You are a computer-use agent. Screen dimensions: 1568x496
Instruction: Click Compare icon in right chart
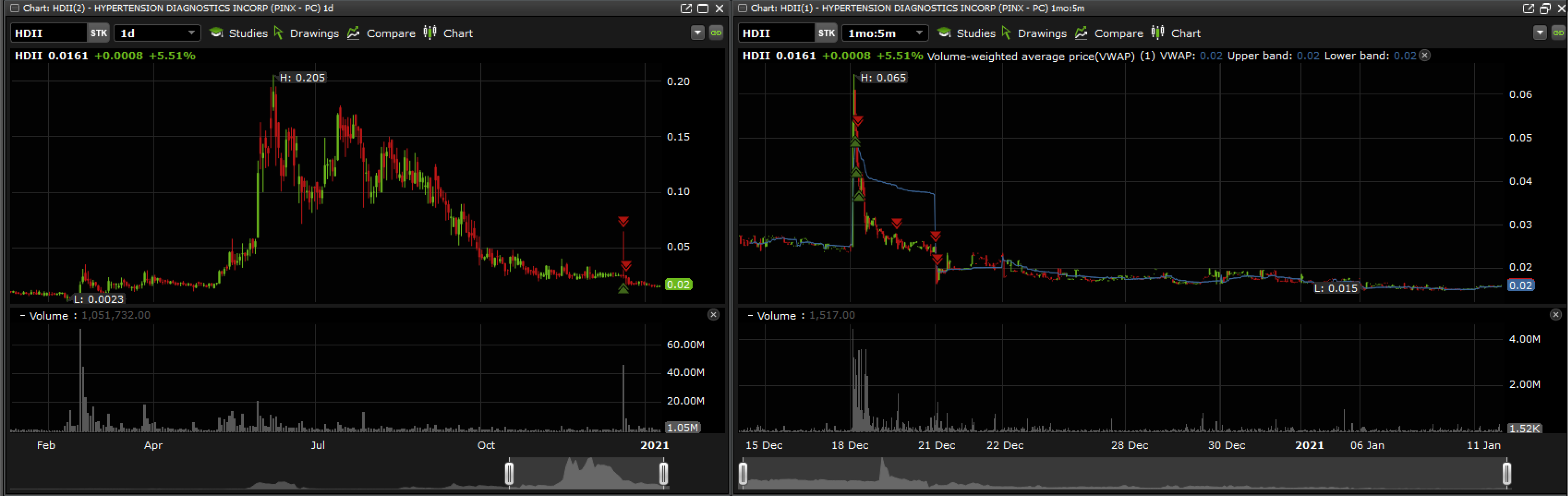click(1082, 33)
